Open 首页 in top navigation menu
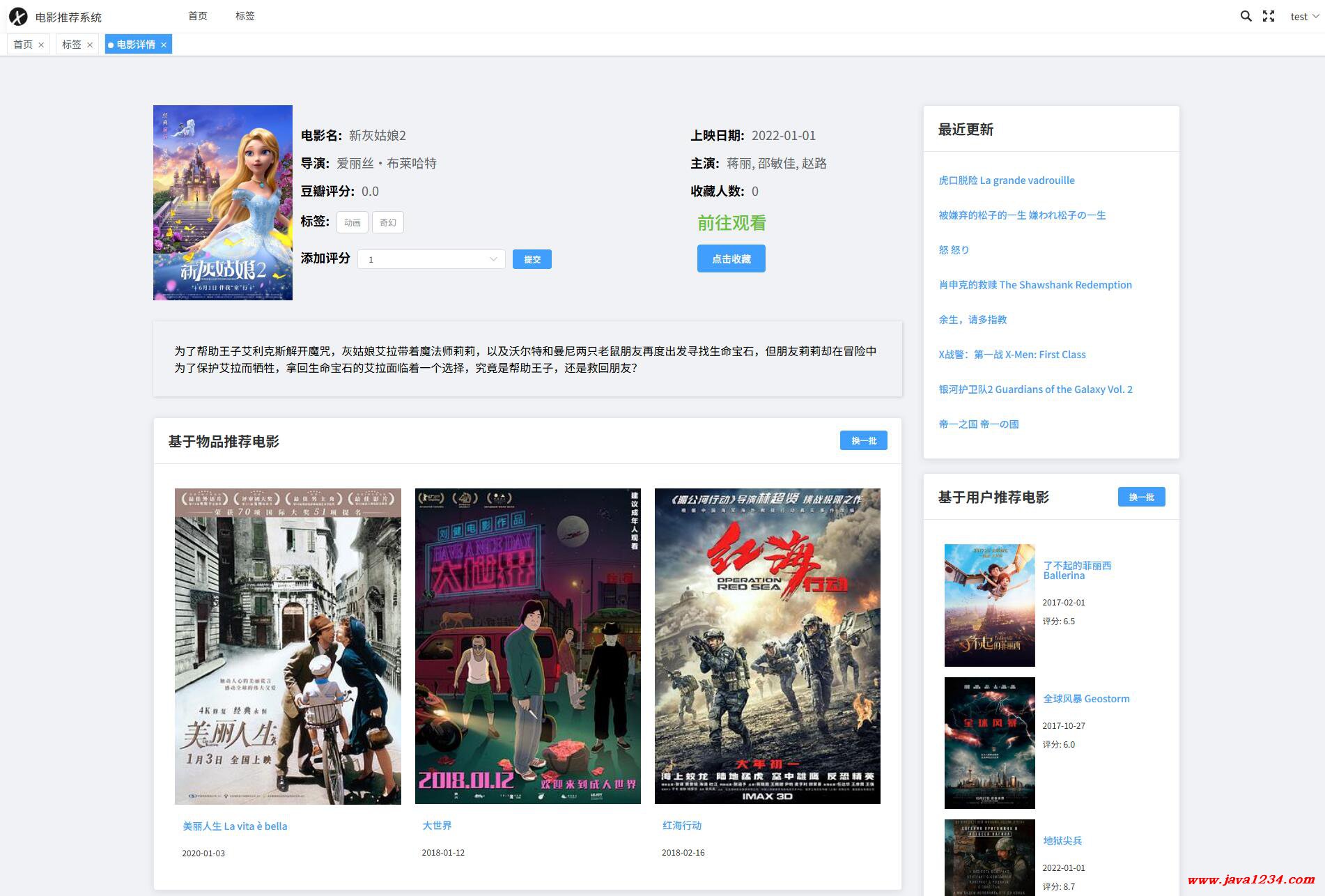The width and height of the screenshot is (1325, 896). coord(198,16)
